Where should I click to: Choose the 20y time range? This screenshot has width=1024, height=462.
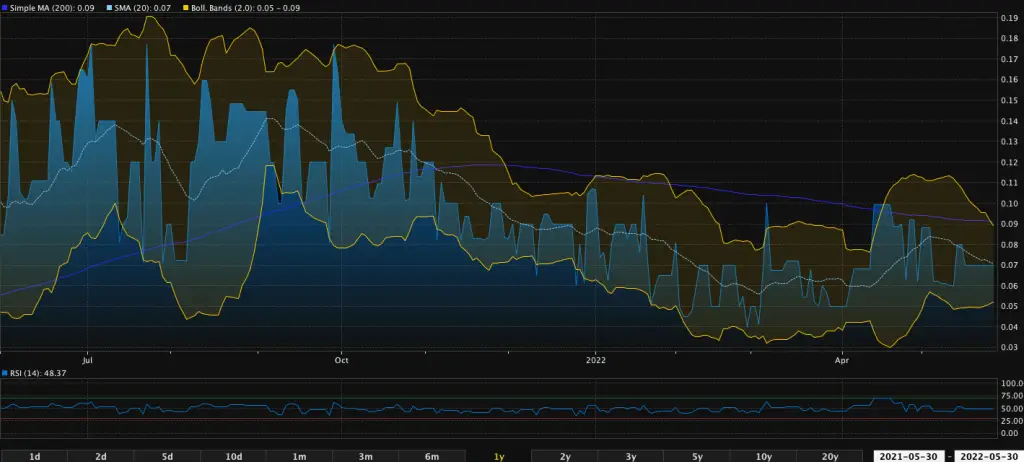[829, 456]
